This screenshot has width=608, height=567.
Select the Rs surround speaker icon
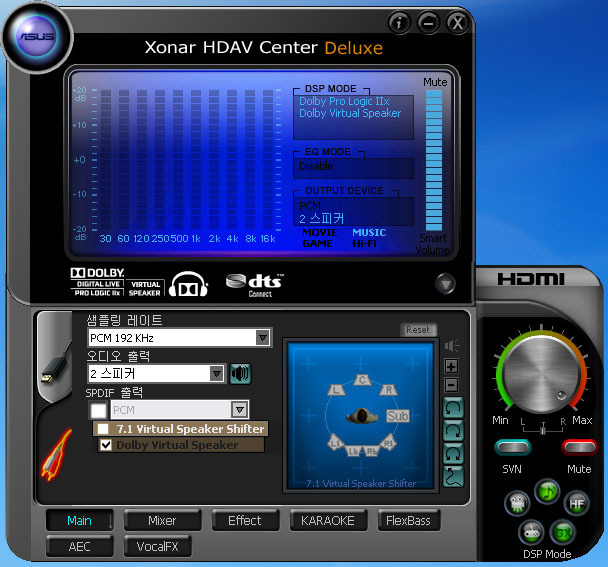pos(388,443)
